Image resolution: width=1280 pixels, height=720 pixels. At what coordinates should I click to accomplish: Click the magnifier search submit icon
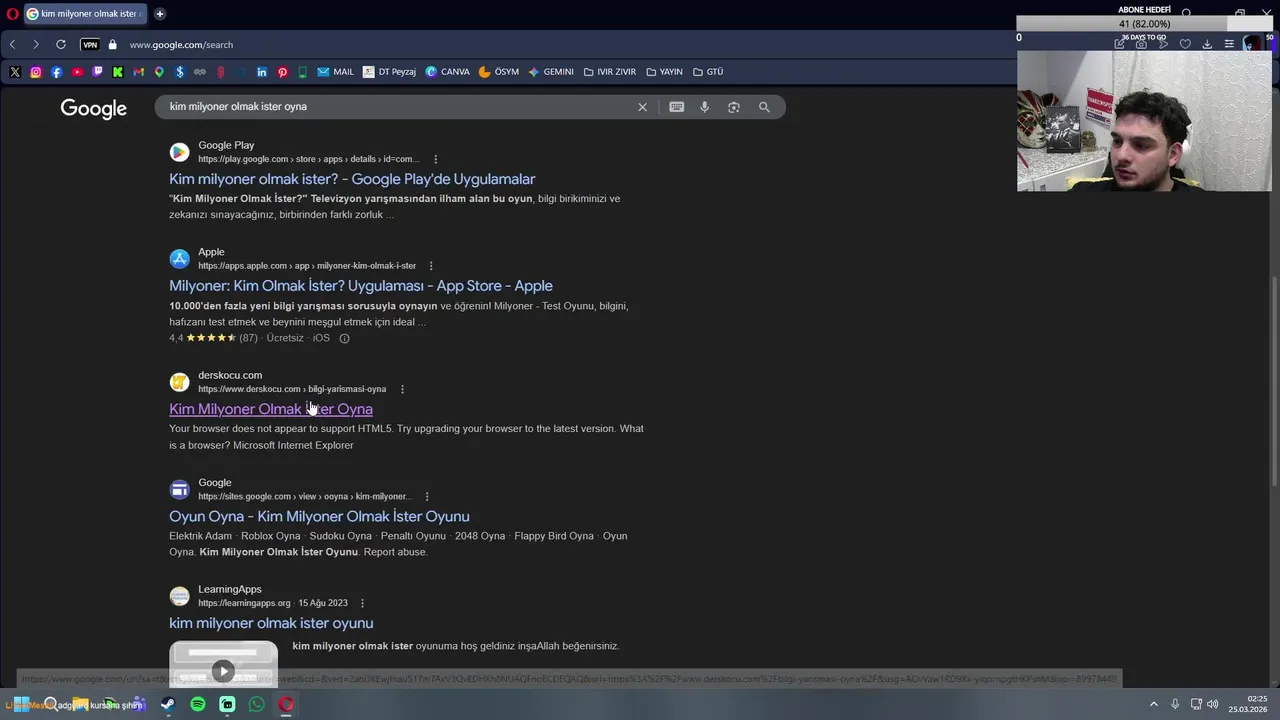764,107
